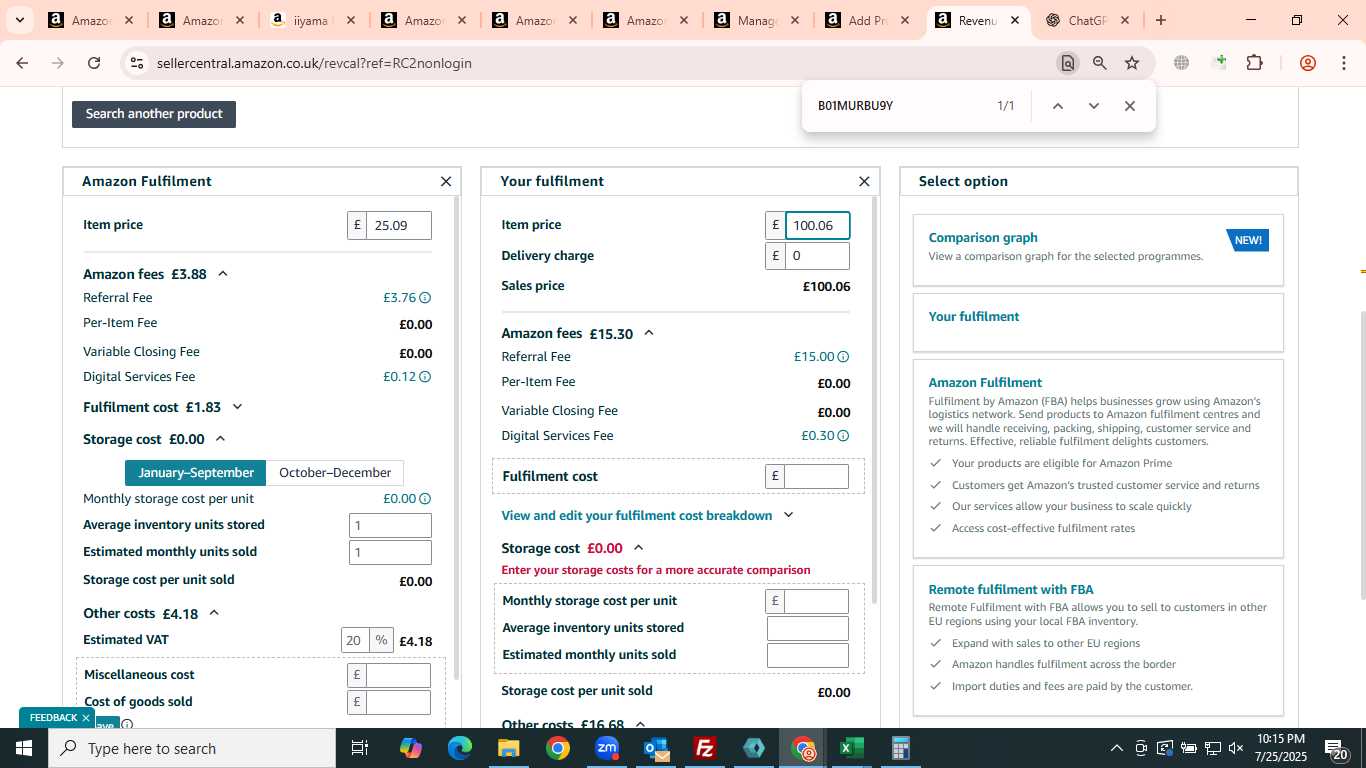Show info for £0.30 Digital Services Fee
The width and height of the screenshot is (1366, 768).
[x=843, y=436]
